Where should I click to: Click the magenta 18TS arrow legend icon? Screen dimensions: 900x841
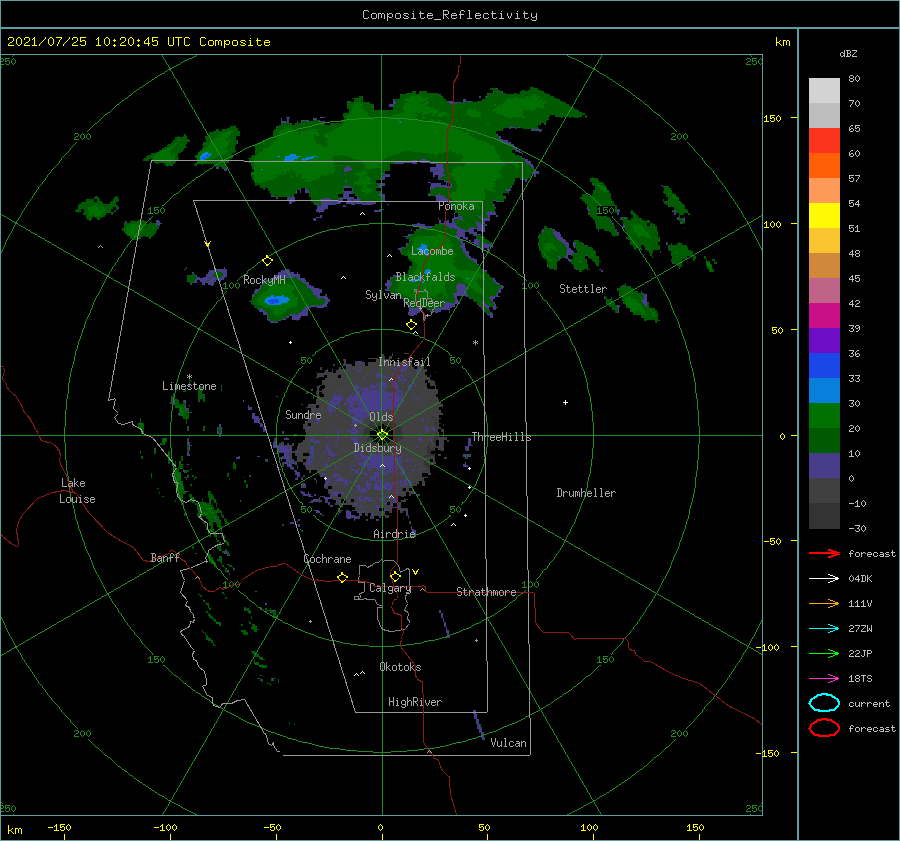[824, 679]
